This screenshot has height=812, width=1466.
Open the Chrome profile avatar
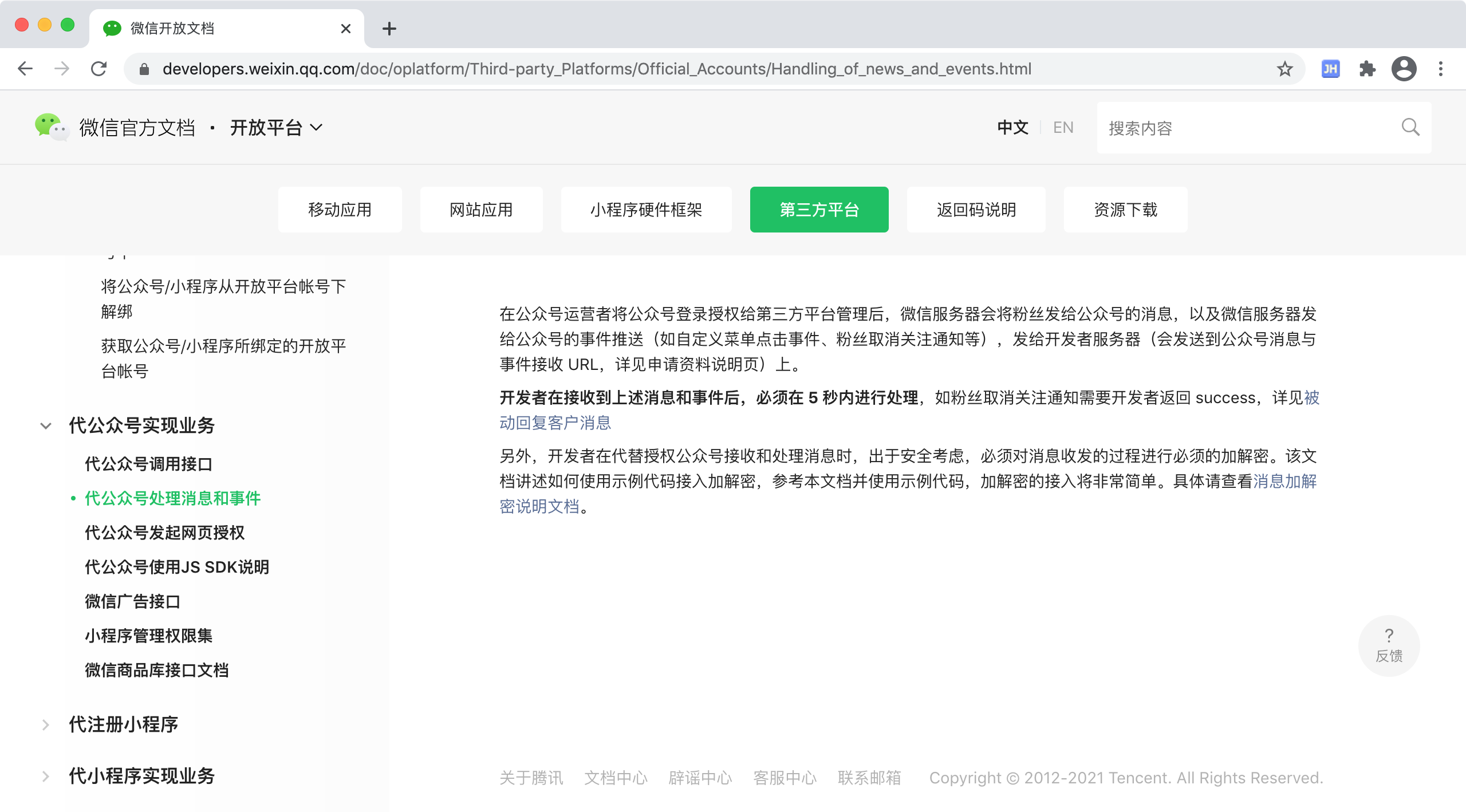(1404, 69)
